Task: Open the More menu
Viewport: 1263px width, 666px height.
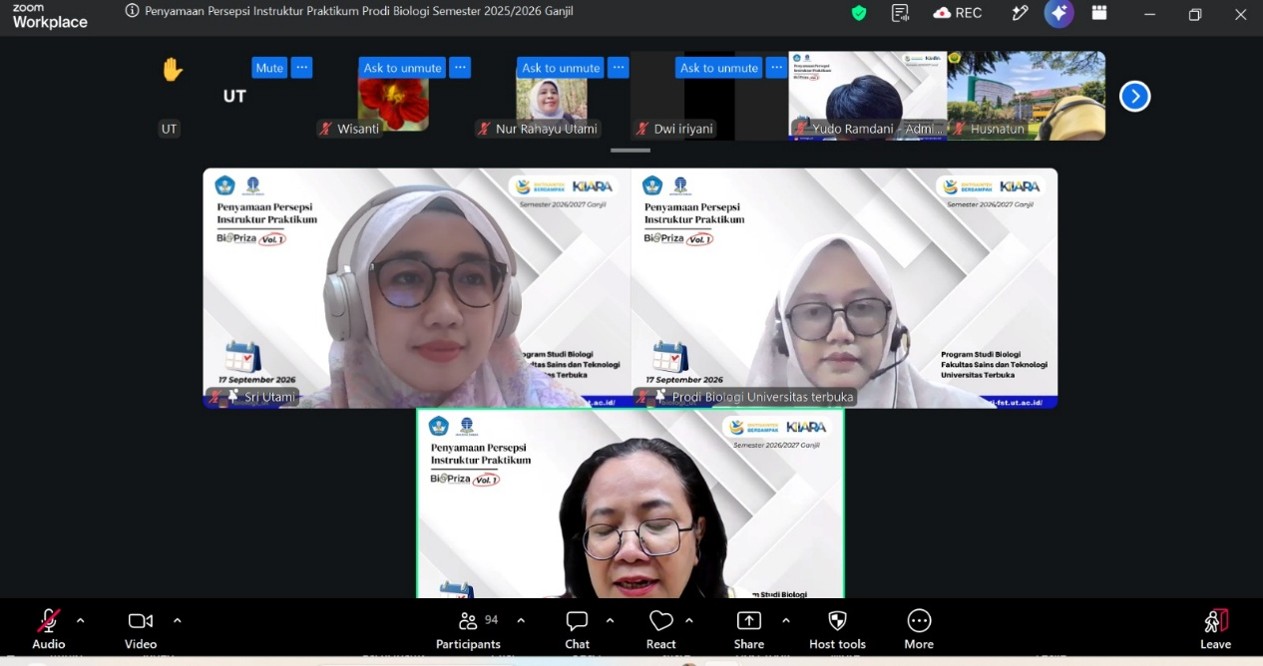Action: click(x=919, y=629)
